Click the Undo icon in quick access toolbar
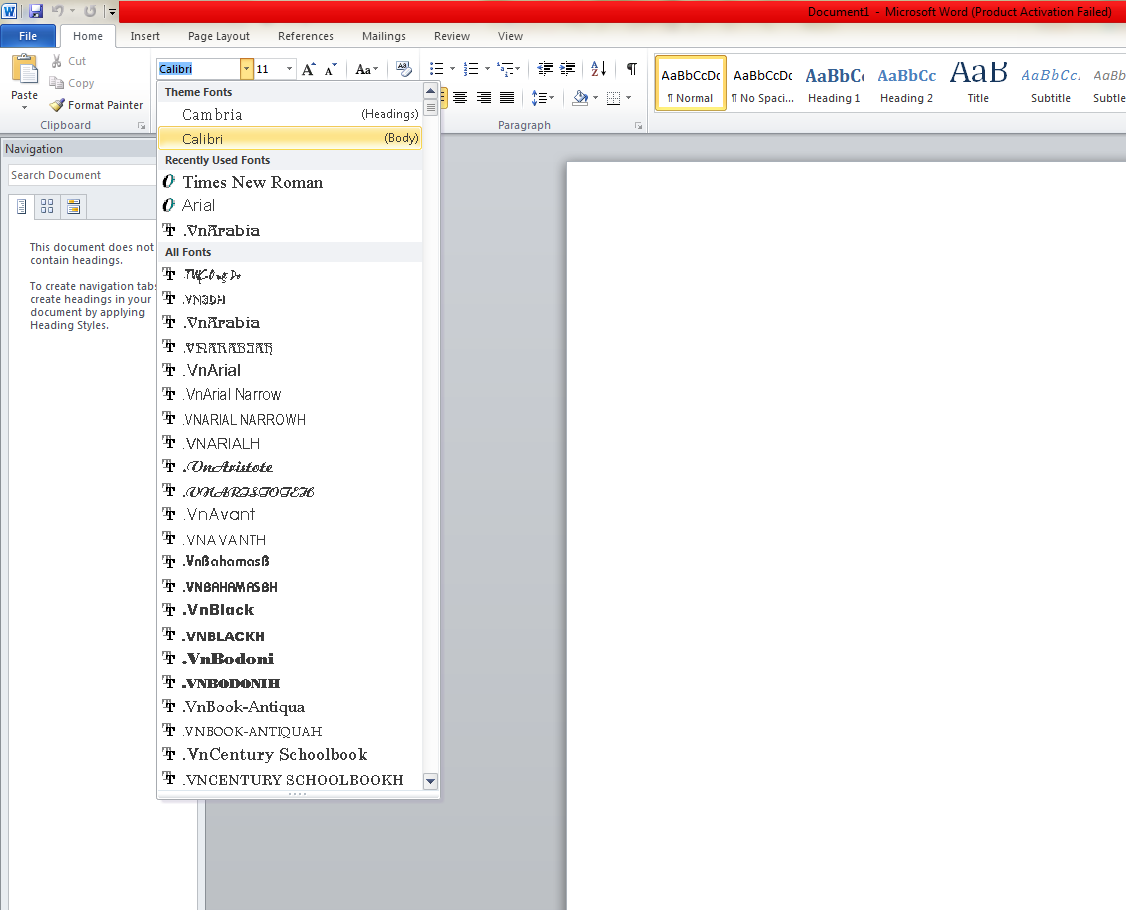1126x910 pixels. (57, 11)
